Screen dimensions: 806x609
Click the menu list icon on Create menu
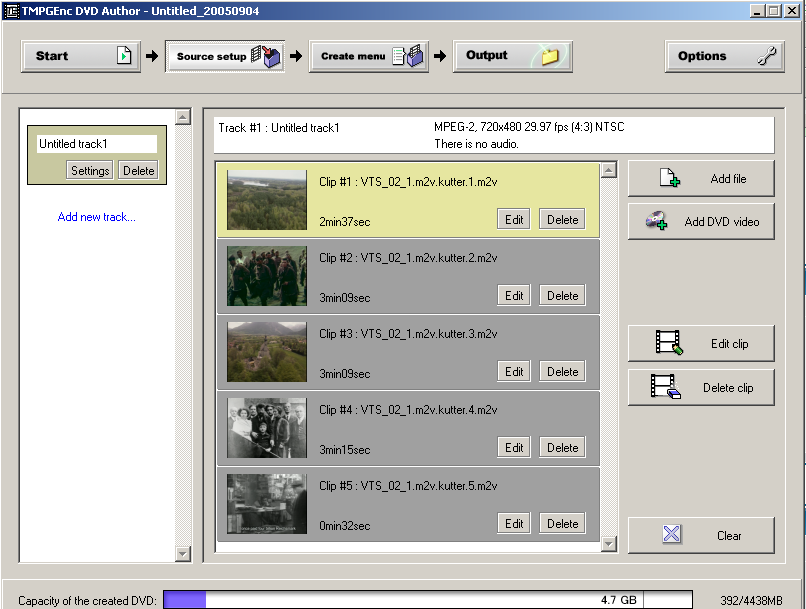click(x=408, y=56)
